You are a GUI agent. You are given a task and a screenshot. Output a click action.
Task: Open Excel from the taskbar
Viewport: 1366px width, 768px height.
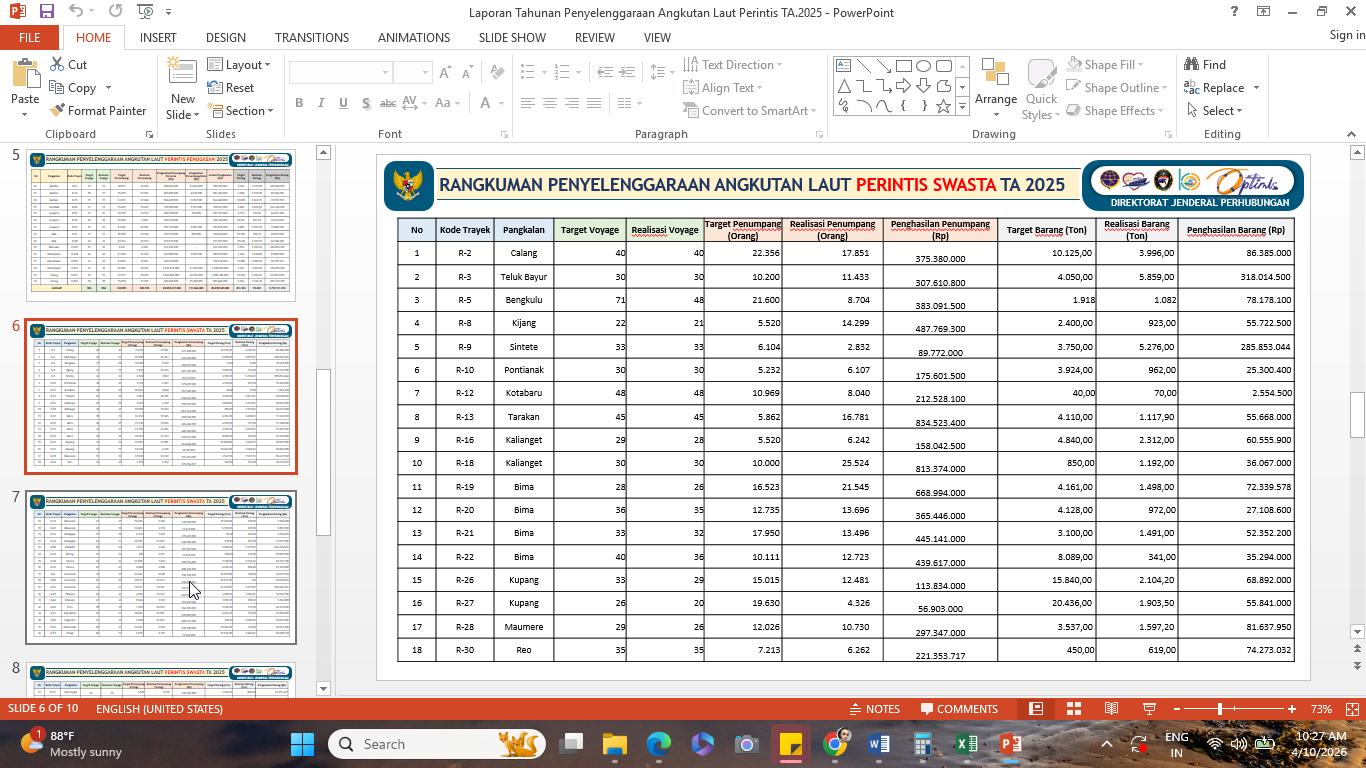coord(966,744)
